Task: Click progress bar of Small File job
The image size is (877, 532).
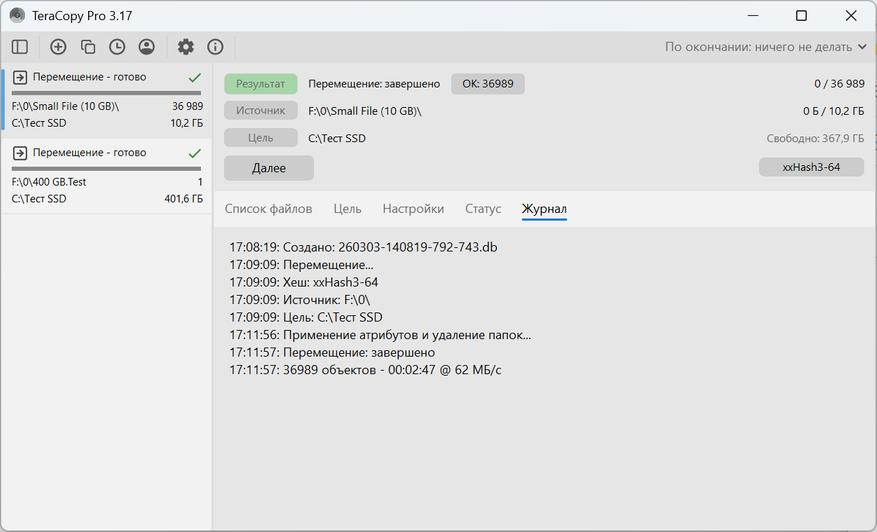Action: [x=106, y=93]
